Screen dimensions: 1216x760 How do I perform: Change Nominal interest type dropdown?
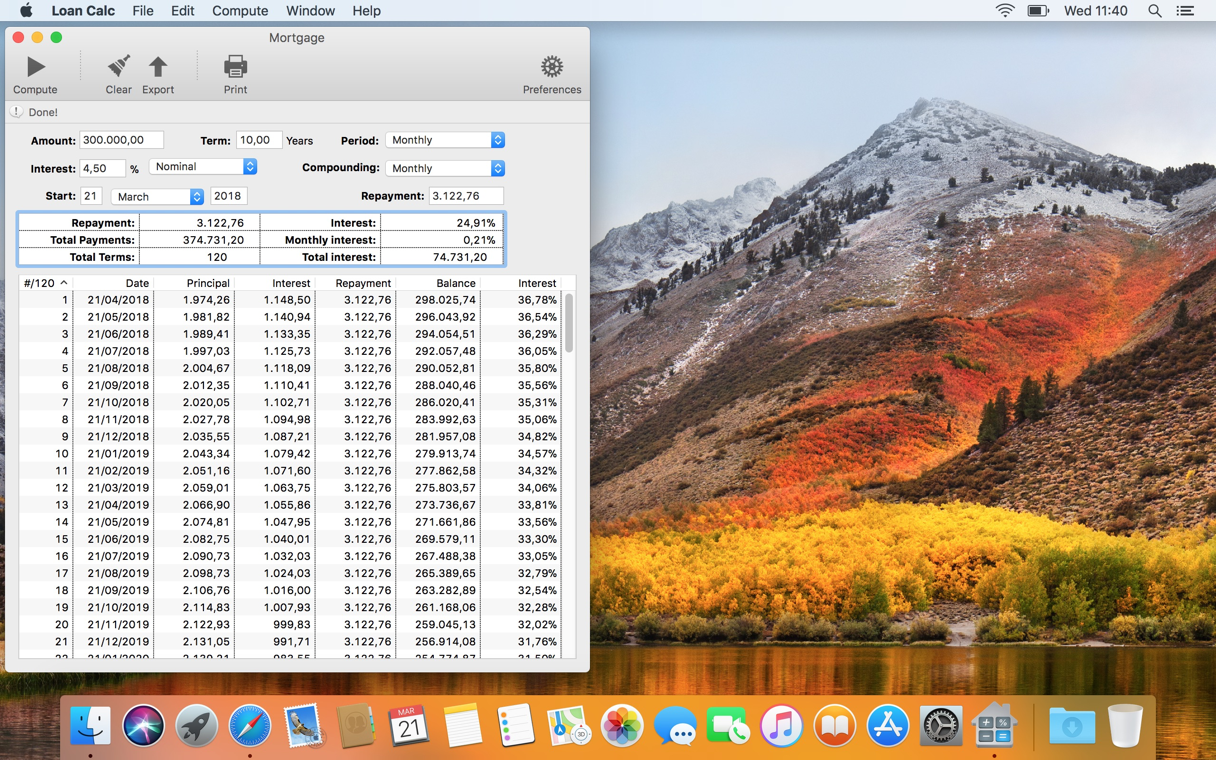coord(204,166)
